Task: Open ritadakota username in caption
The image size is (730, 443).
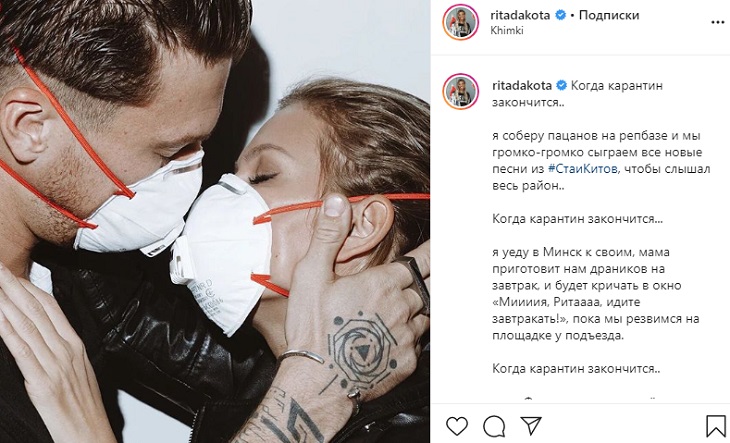Action: [x=522, y=85]
